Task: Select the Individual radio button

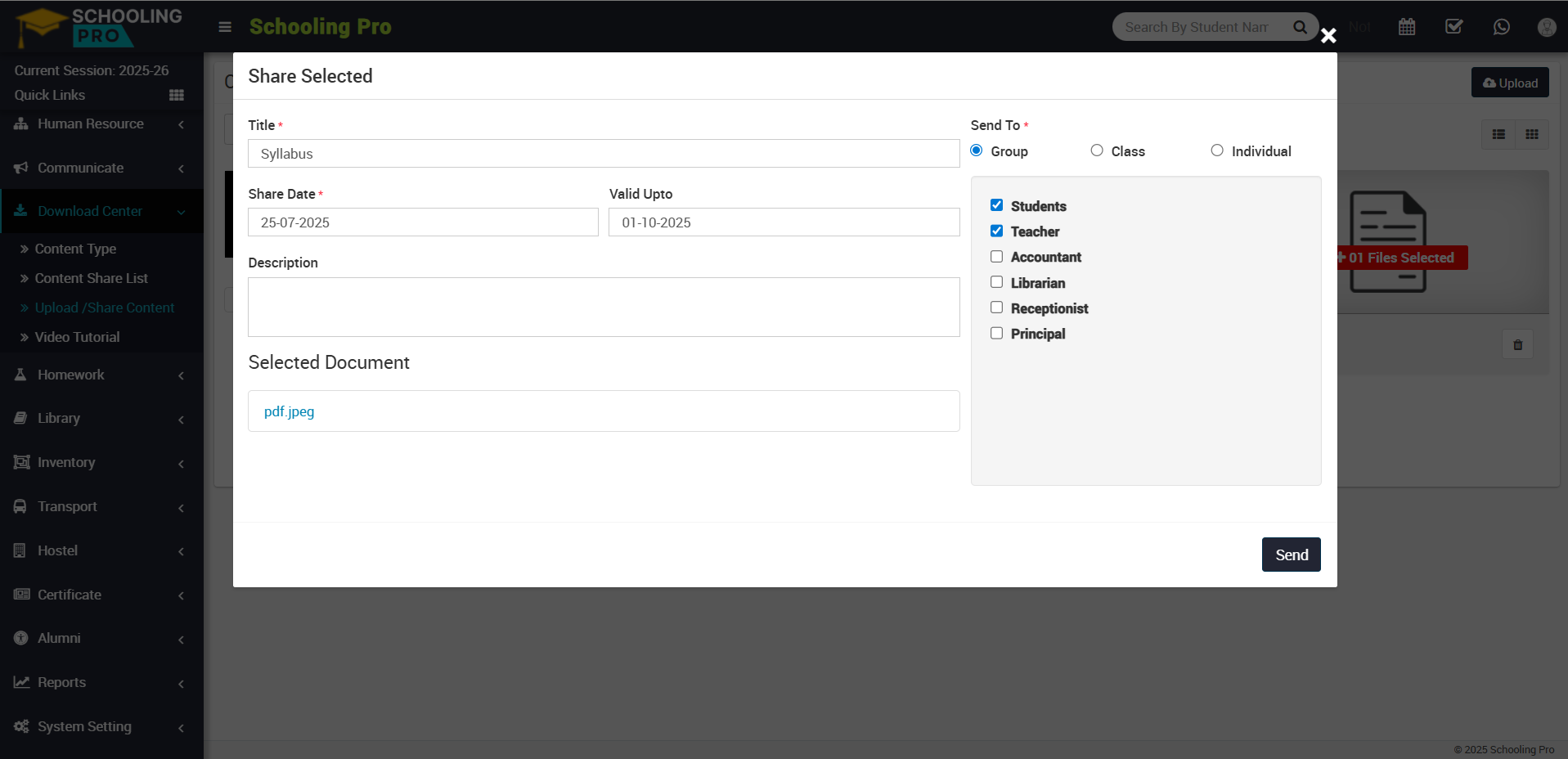Action: tap(1217, 150)
